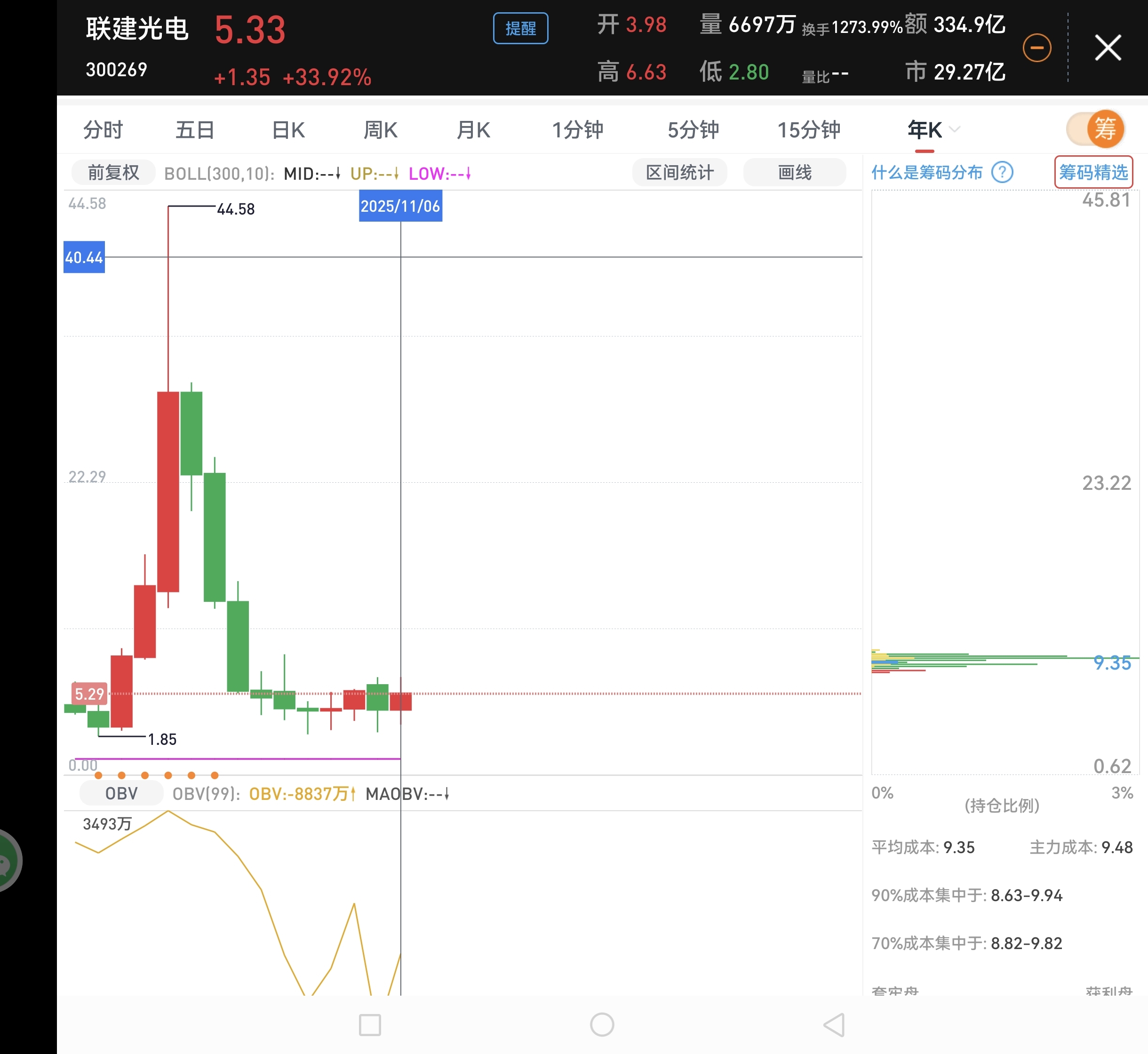
Task: Switch to the 日K tab
Action: (288, 130)
